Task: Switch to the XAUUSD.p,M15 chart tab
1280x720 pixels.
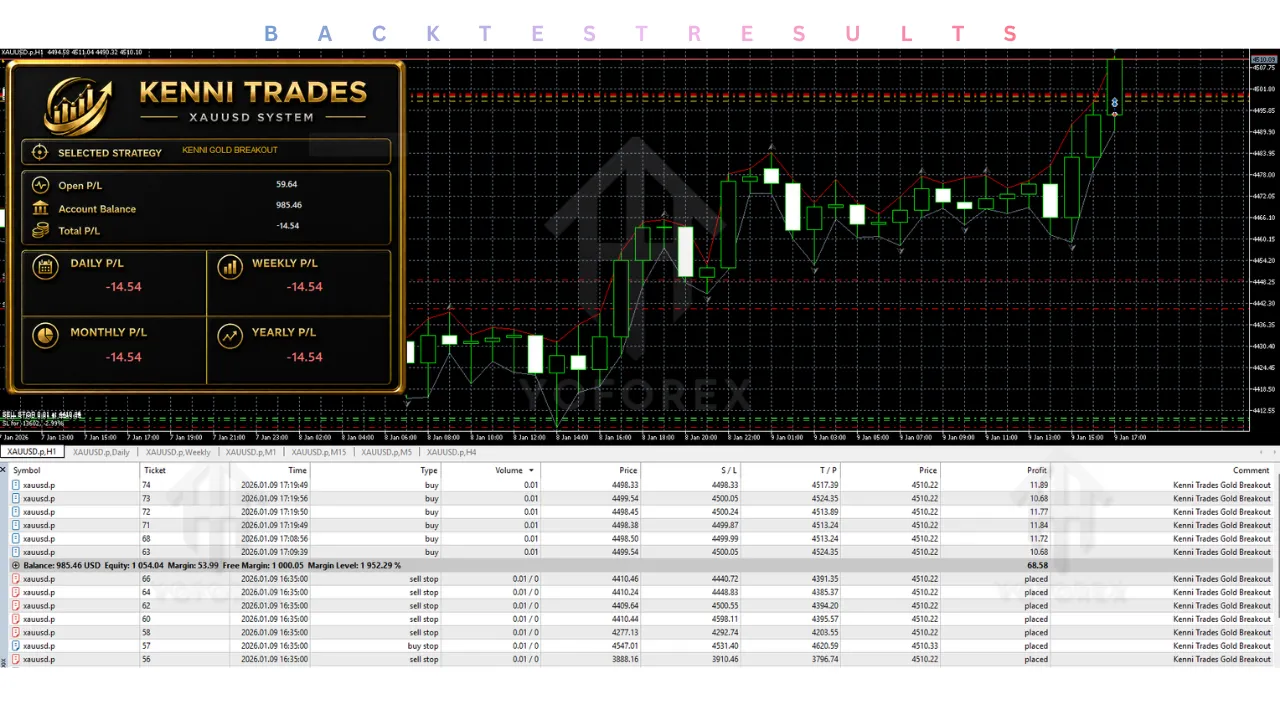Action: (318, 452)
